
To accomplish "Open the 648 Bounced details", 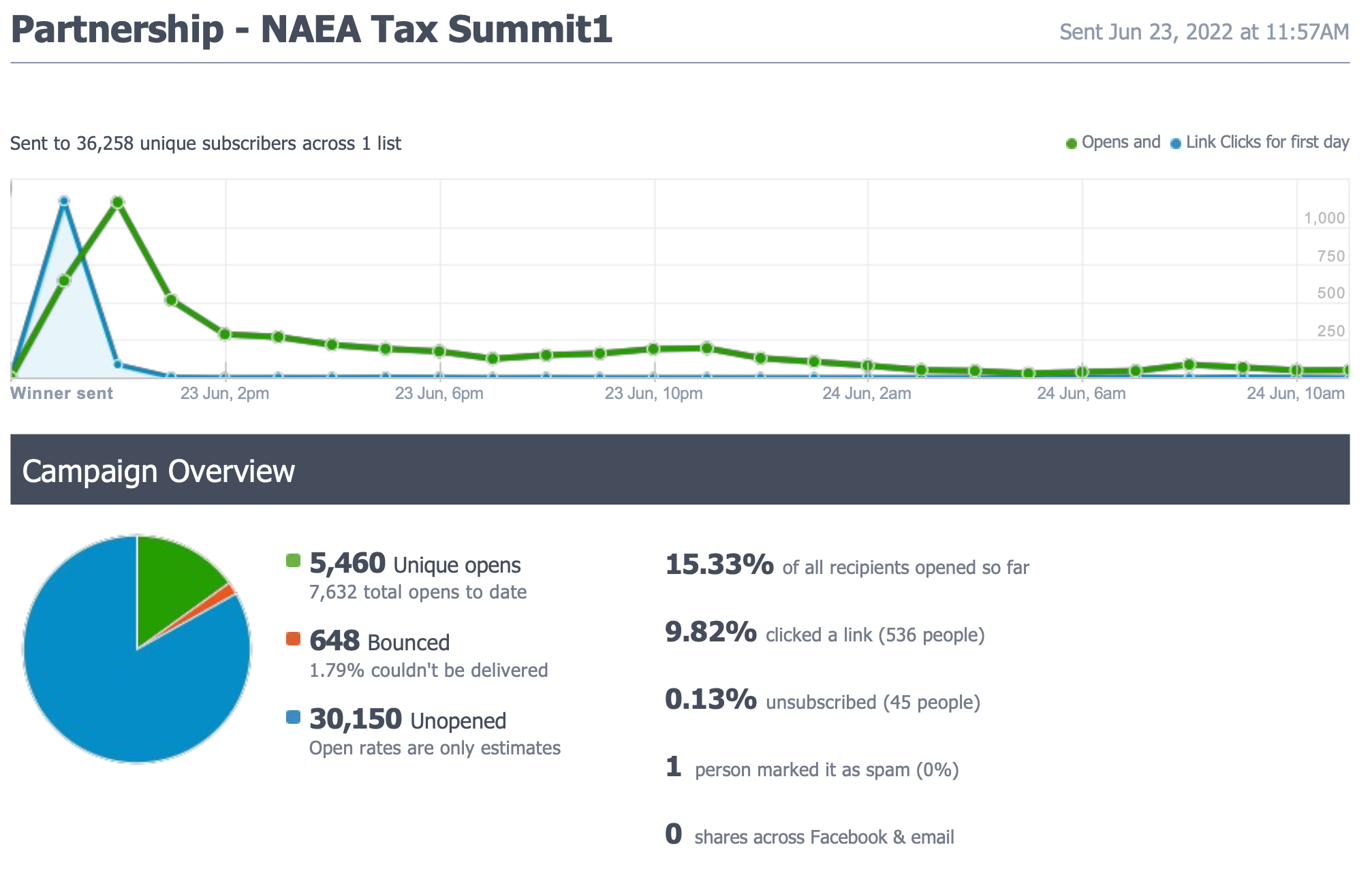I will tap(334, 641).
